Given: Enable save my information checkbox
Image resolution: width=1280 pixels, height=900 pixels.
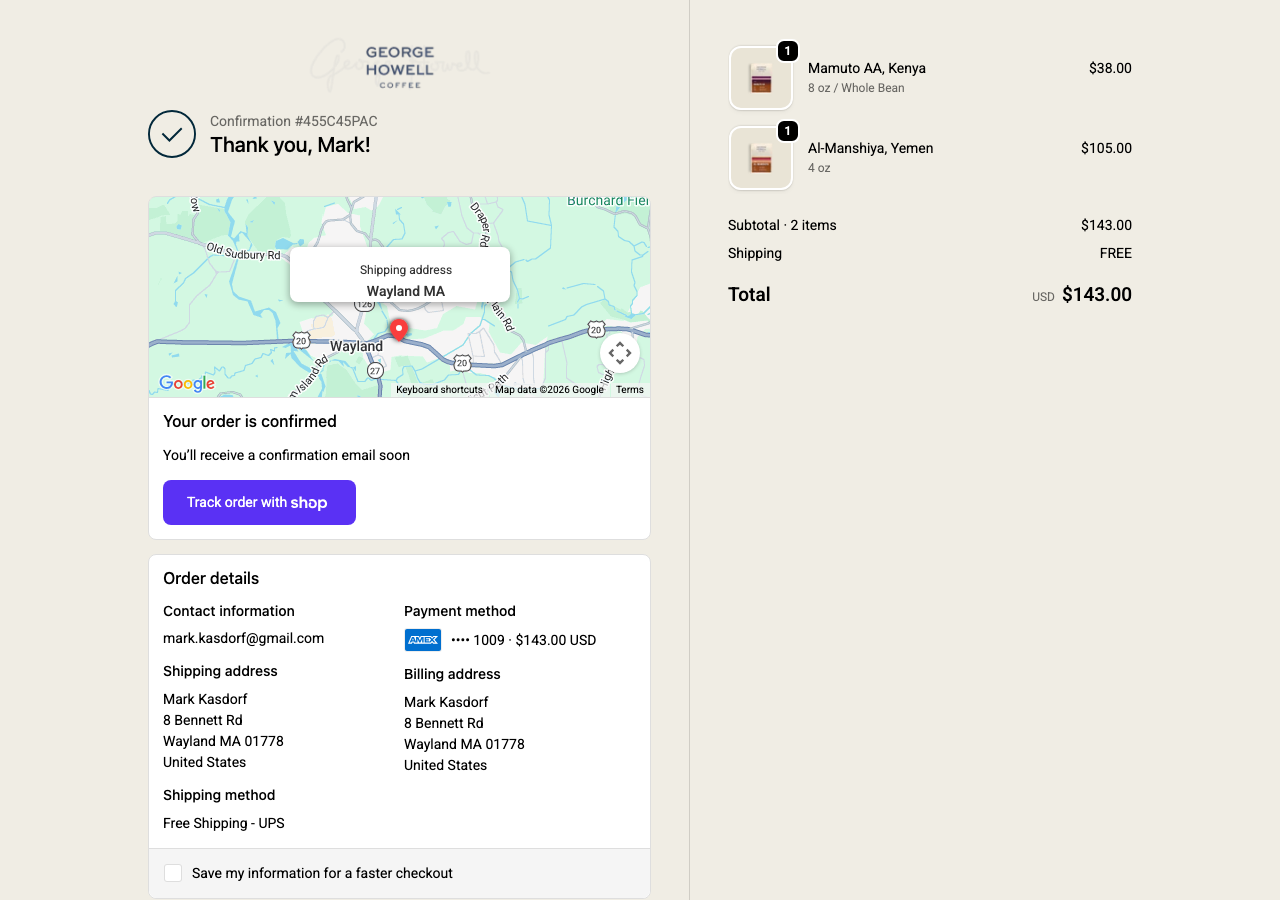Looking at the screenshot, I should click(173, 873).
